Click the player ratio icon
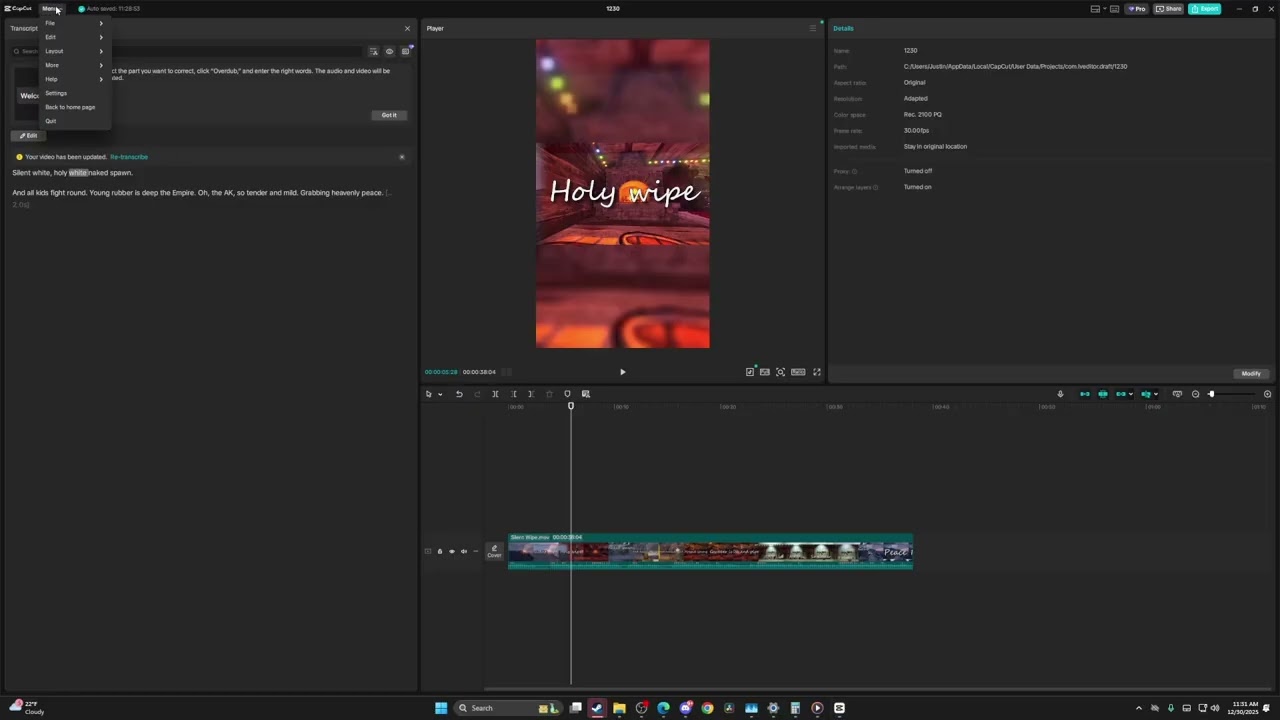 click(x=765, y=372)
